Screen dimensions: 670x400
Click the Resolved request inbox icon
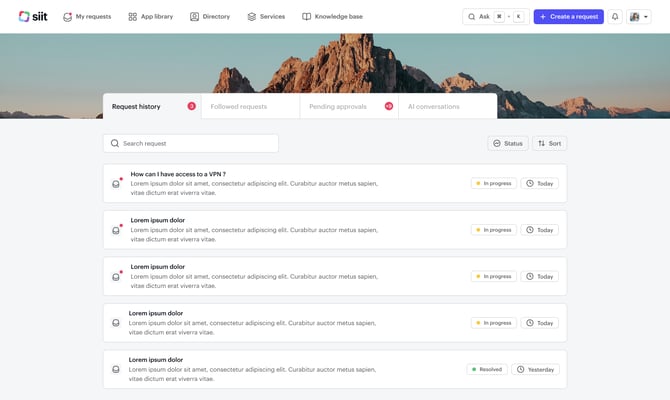point(116,369)
